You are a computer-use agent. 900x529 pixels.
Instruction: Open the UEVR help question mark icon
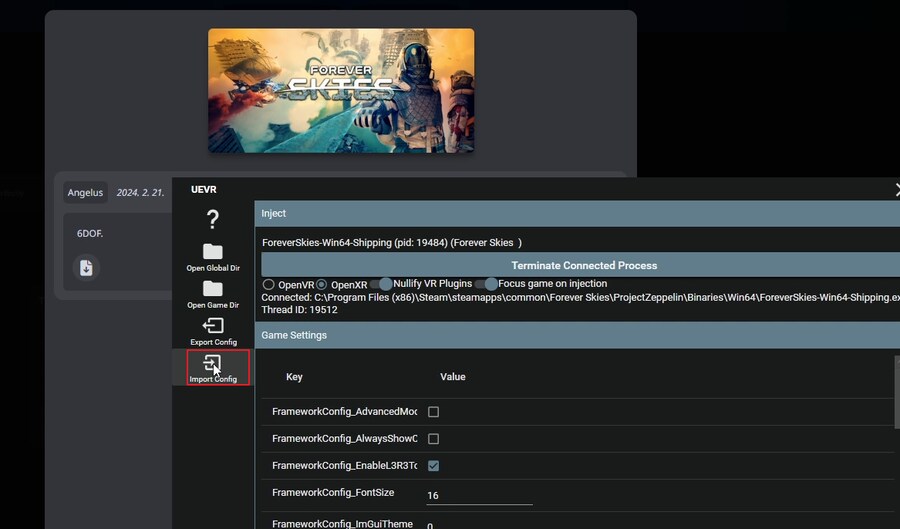click(212, 219)
